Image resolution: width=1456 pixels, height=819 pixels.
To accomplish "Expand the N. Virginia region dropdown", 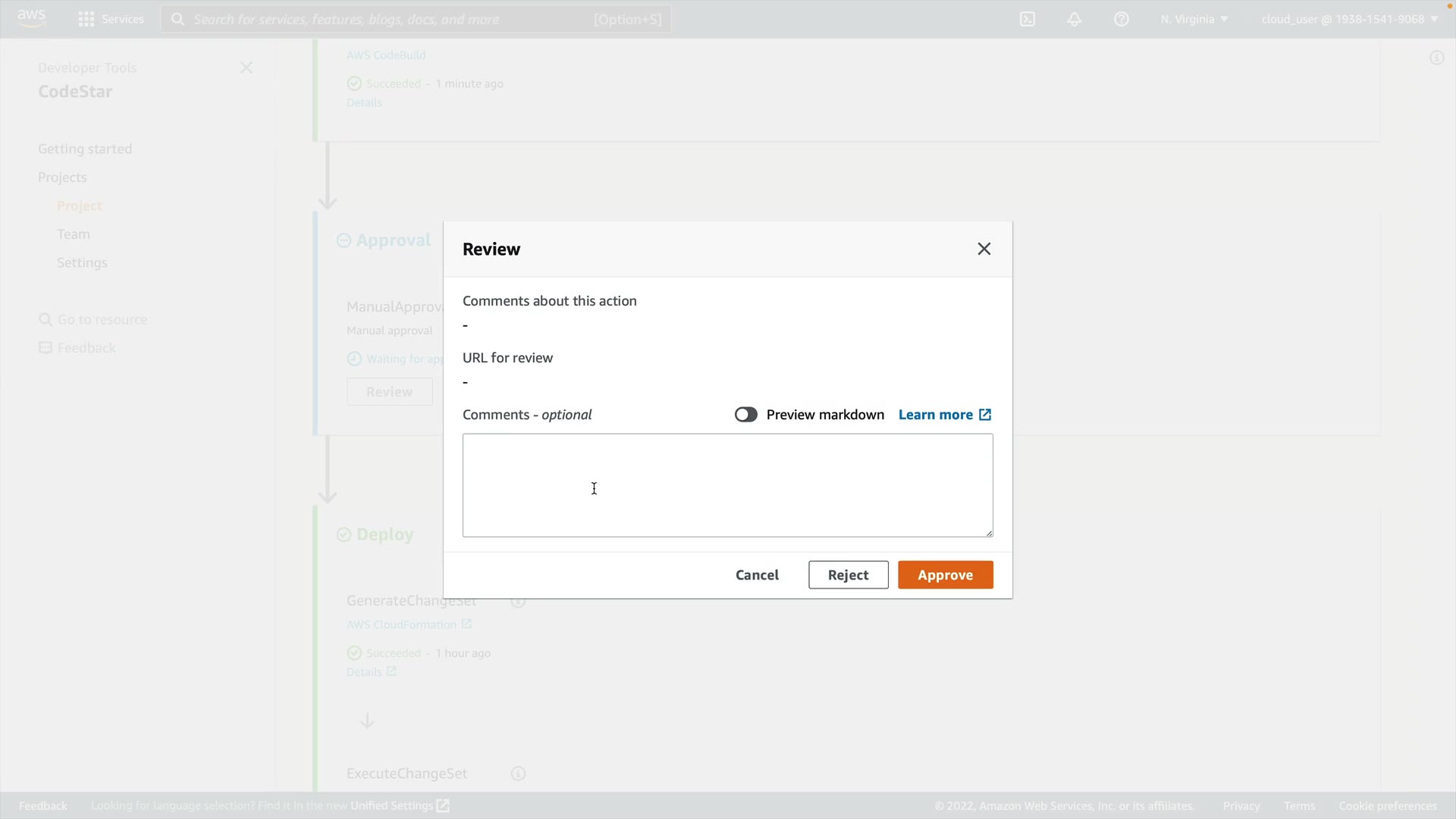I will point(1194,19).
